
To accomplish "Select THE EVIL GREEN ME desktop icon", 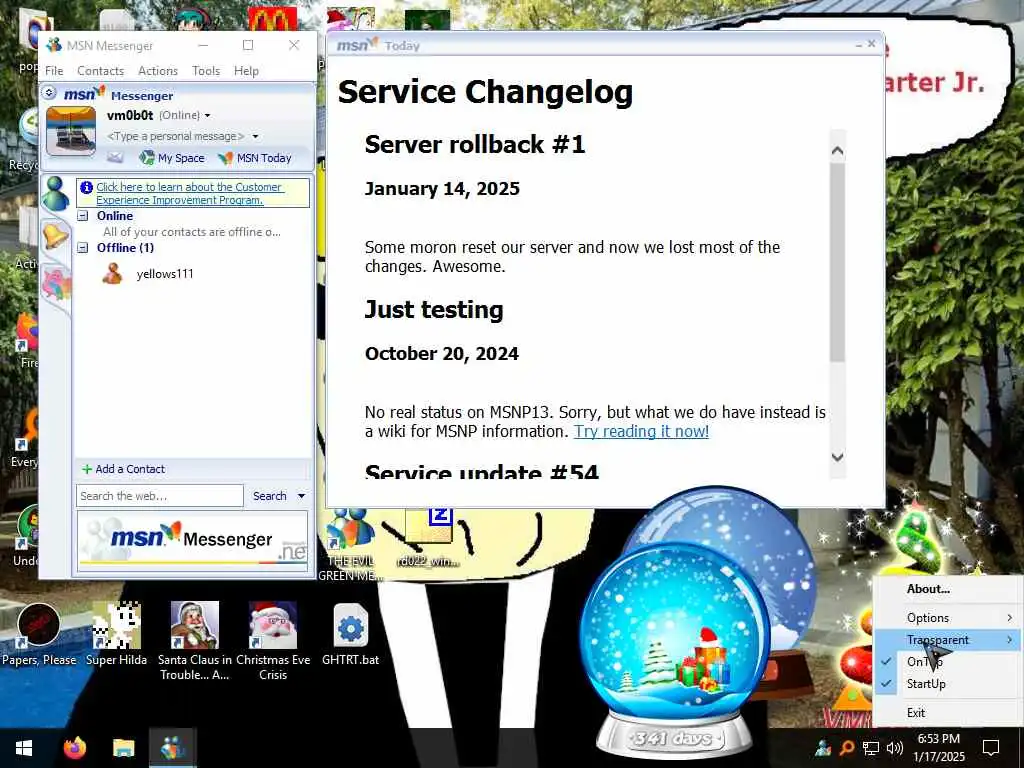I will click(x=349, y=546).
